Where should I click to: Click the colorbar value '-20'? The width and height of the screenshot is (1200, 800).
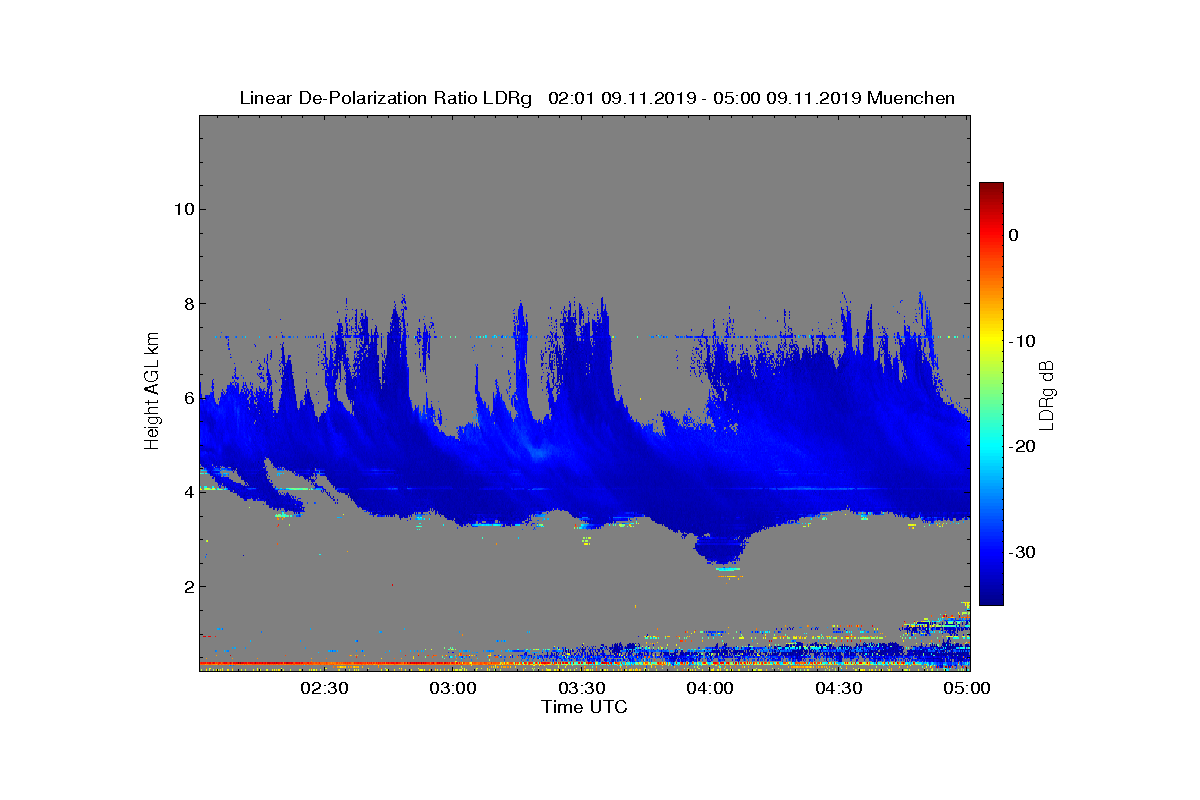point(1020,447)
